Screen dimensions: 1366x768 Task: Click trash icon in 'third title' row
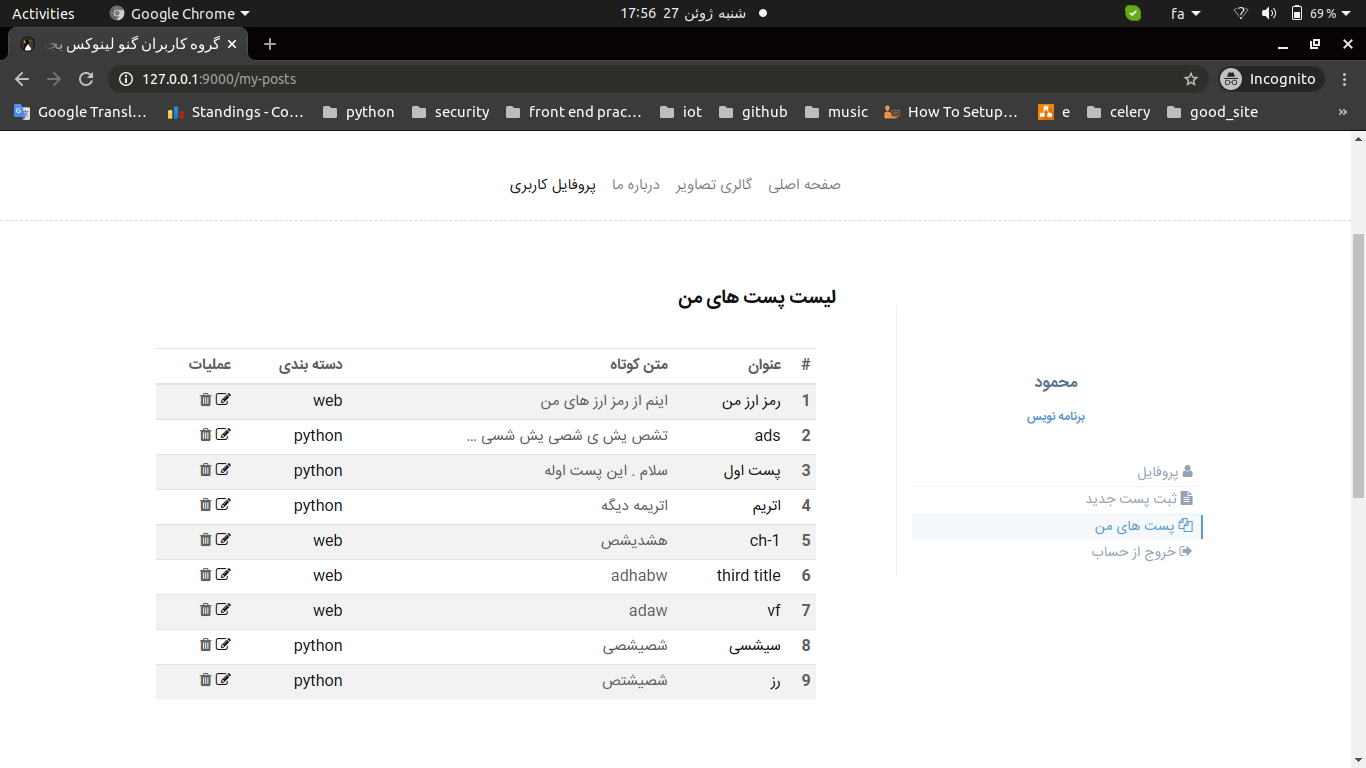coord(205,575)
